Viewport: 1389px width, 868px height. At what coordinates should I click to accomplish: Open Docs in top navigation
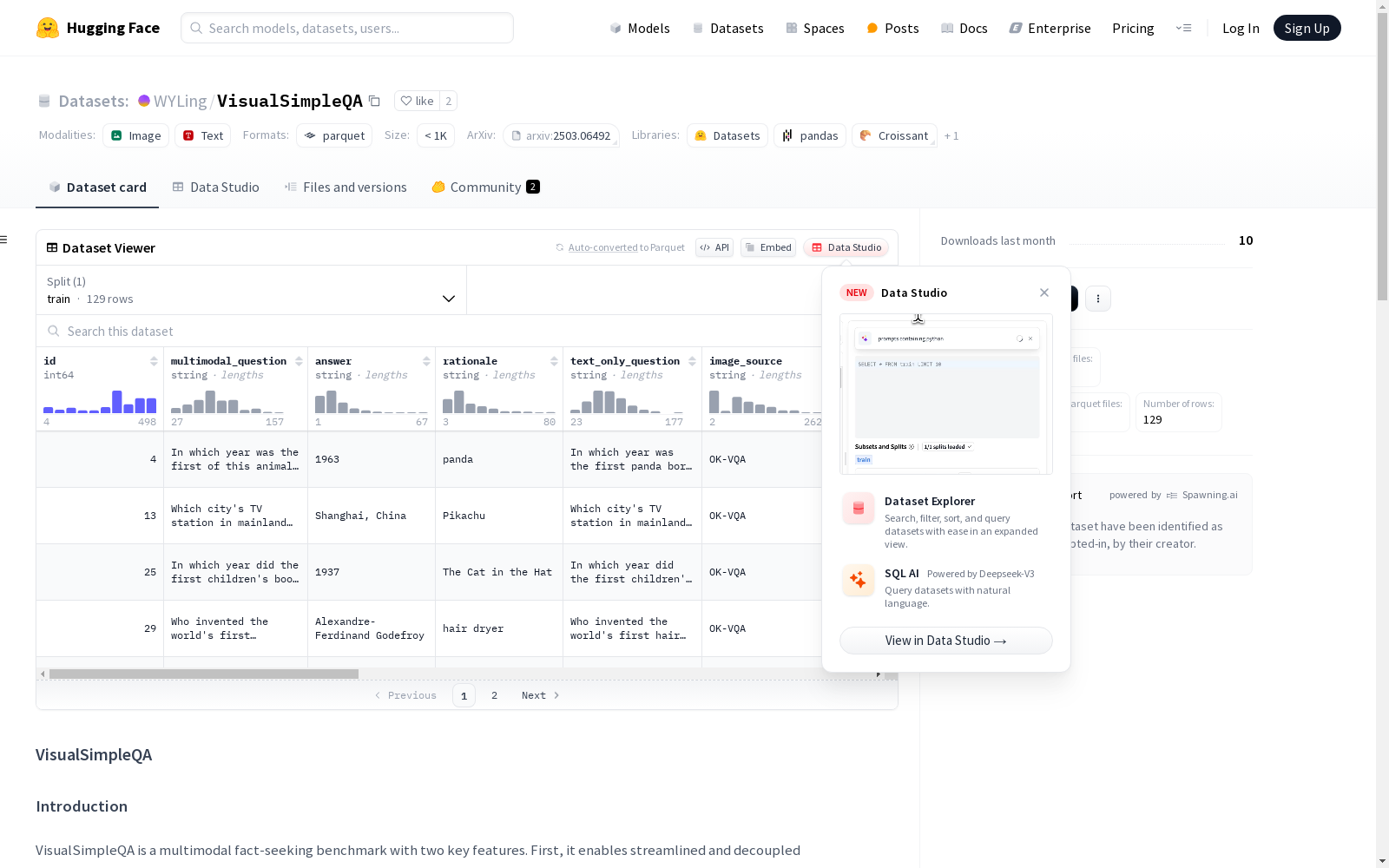pos(964,28)
